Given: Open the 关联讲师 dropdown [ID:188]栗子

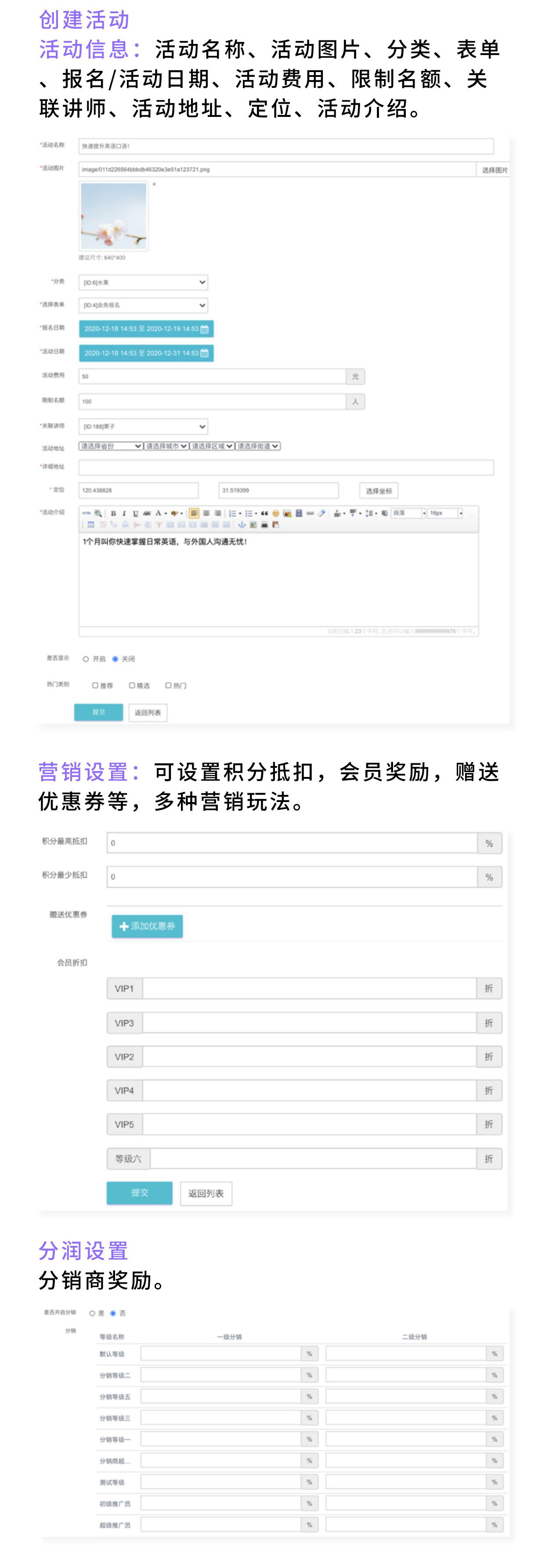Looking at the screenshot, I should pos(144,427).
